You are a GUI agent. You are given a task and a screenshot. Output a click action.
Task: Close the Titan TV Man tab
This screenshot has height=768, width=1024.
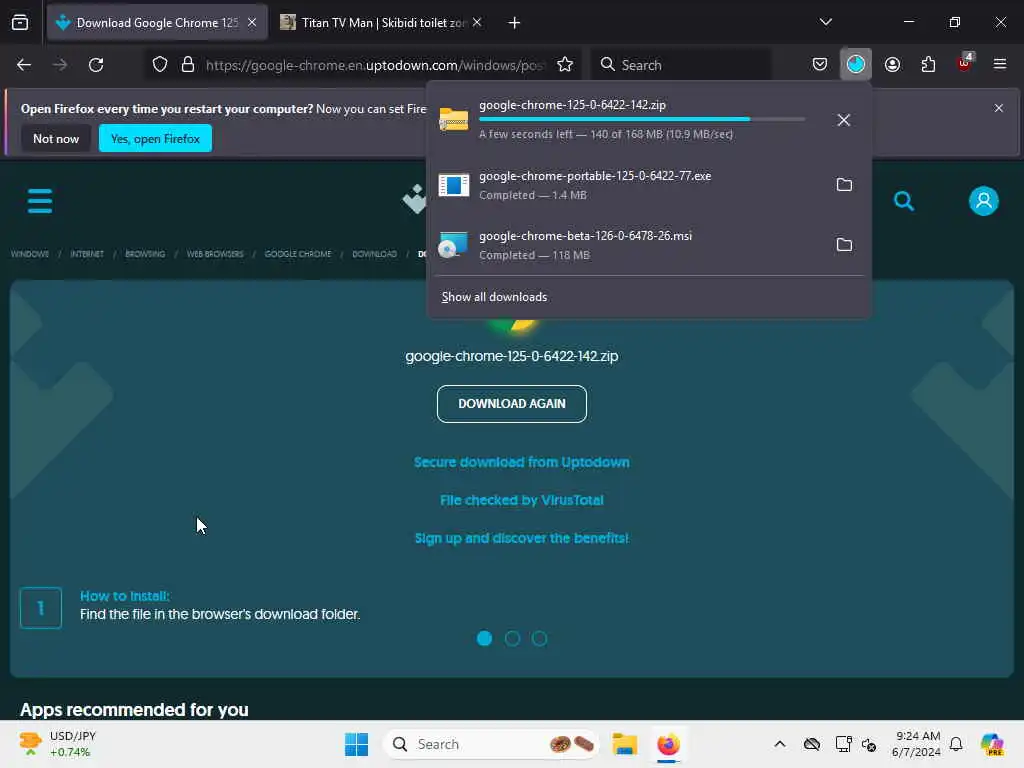pos(477,23)
